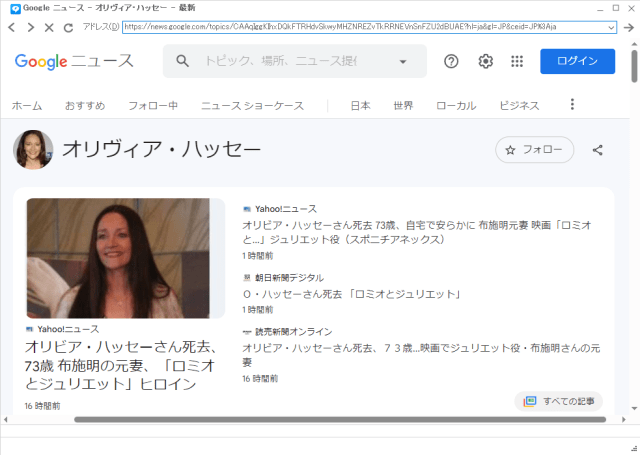
Task: Click the ログイン button
Action: [x=577, y=61]
